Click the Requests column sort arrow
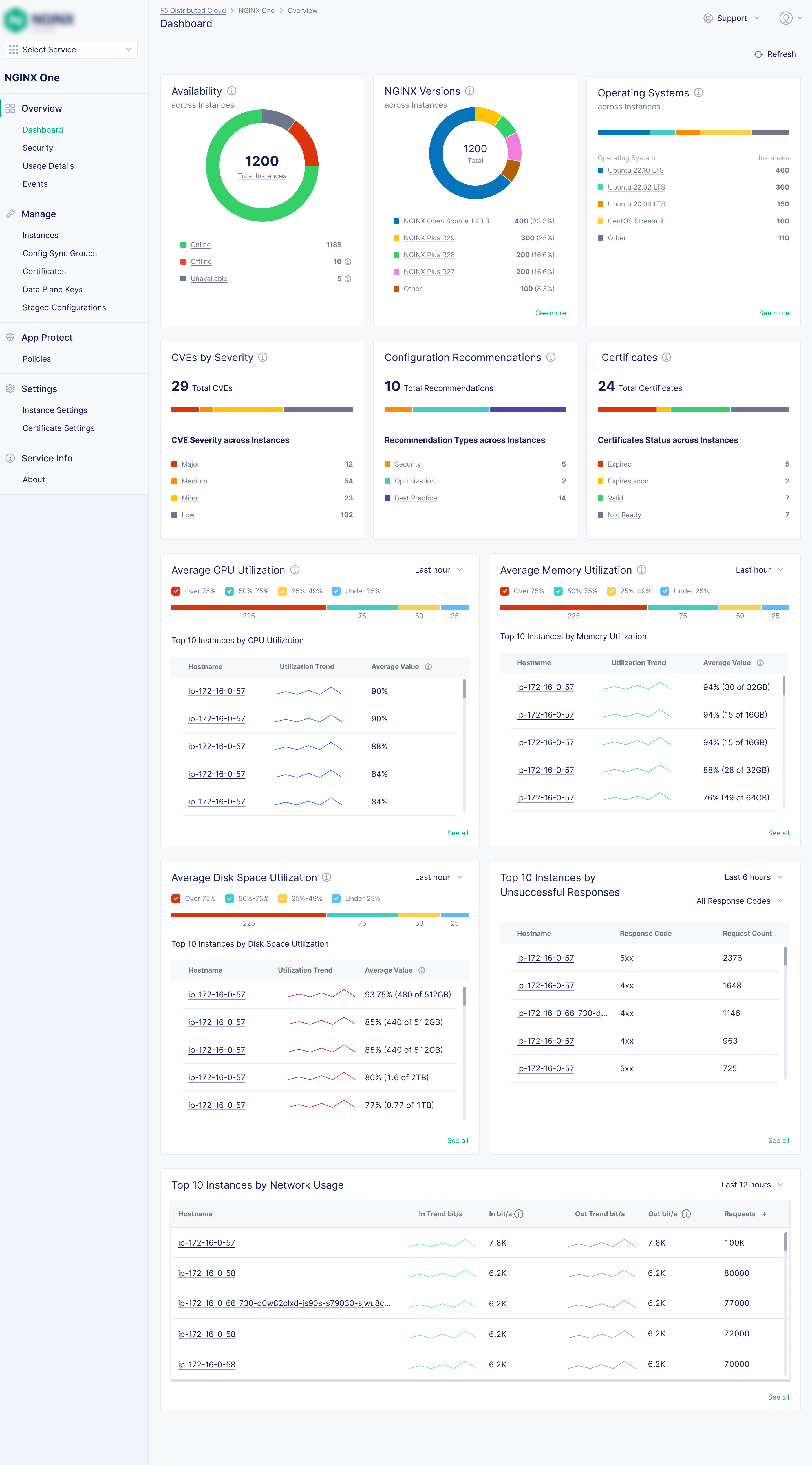 [764, 1214]
